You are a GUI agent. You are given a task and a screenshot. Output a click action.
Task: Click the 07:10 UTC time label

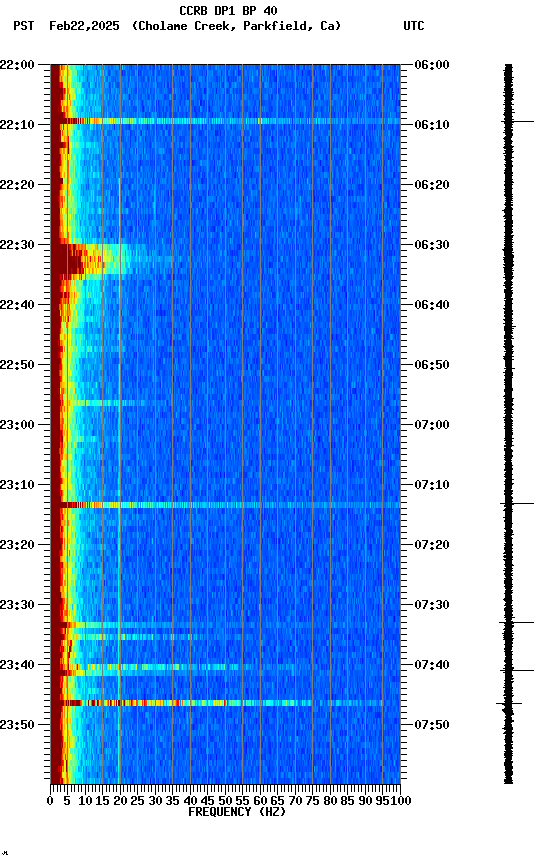click(x=432, y=485)
